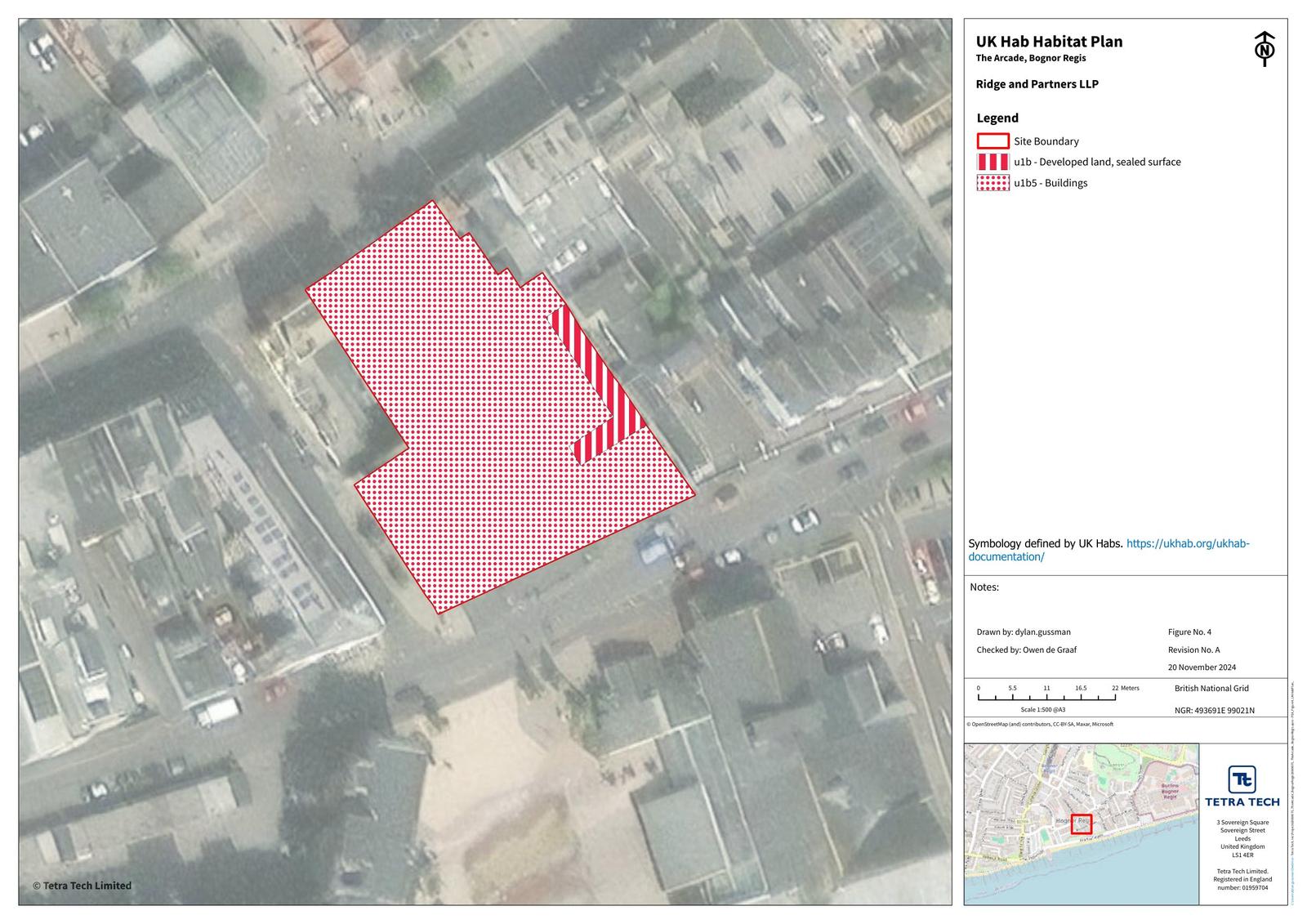The width and height of the screenshot is (1307, 924).
Task: Click the striped u1b sealed surface legend swatch
Action: 993,162
